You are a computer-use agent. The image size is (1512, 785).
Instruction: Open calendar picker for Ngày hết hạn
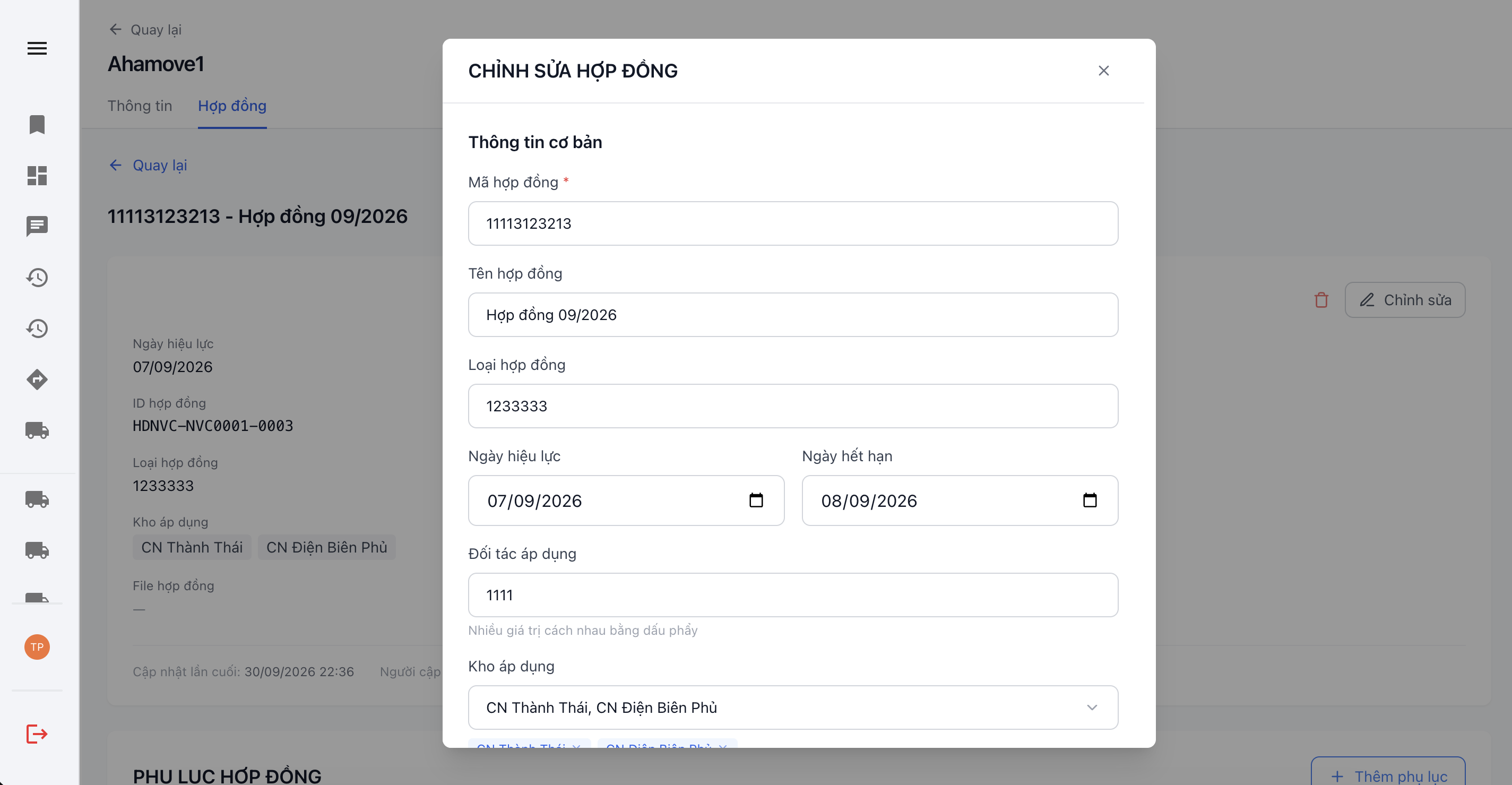click(x=1090, y=500)
